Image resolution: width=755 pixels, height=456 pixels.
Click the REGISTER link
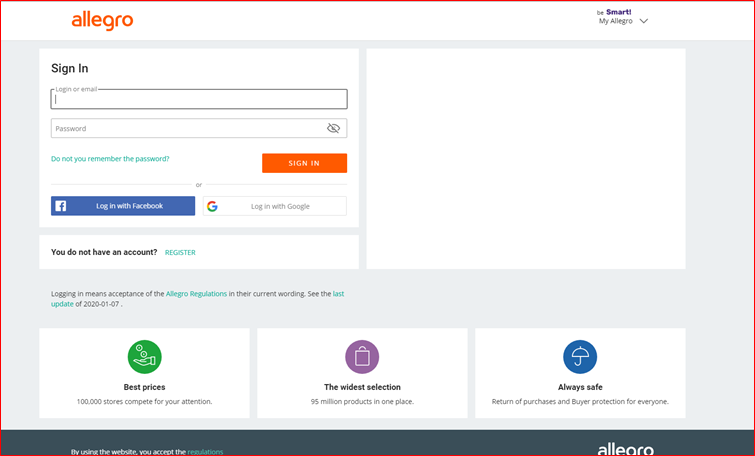point(180,252)
